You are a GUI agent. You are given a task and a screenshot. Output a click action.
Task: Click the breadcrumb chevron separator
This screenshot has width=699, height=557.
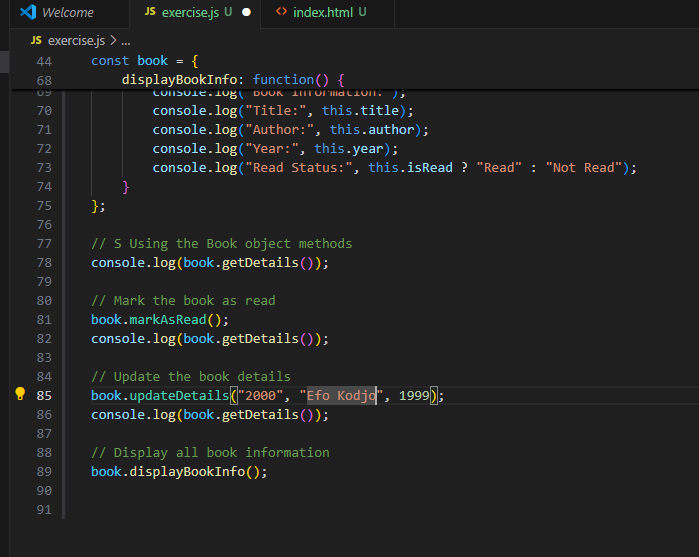point(113,41)
